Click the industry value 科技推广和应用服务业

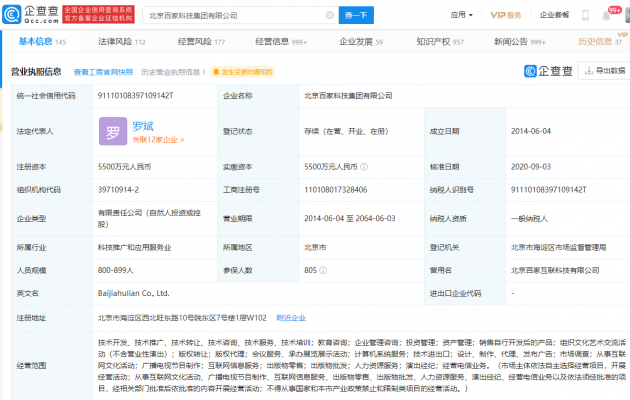point(134,247)
